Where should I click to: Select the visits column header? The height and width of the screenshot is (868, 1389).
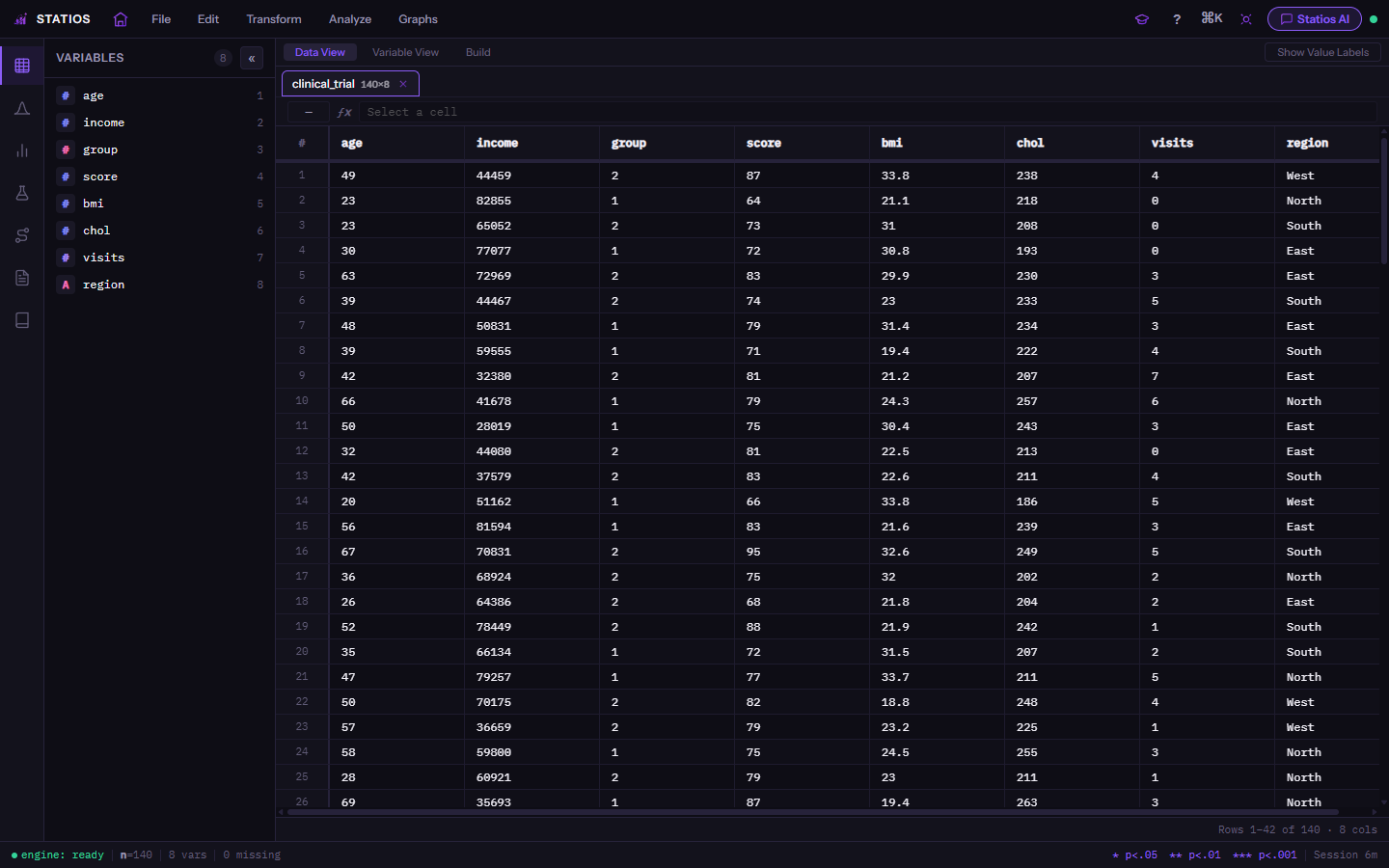coord(1207,143)
